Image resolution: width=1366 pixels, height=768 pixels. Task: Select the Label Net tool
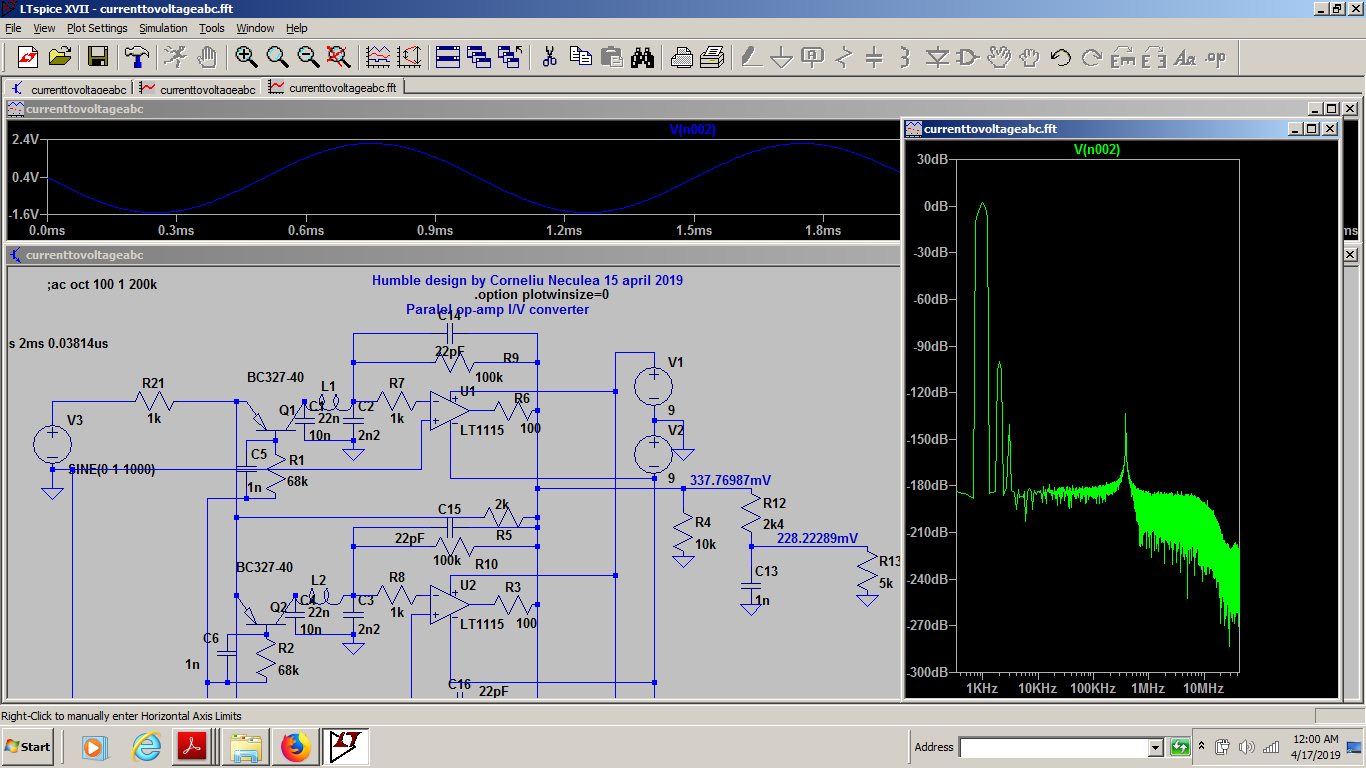point(812,57)
